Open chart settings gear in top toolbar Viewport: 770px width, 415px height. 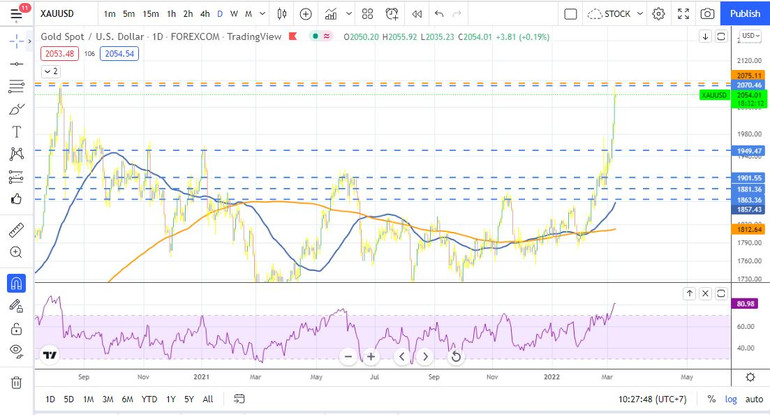658,14
